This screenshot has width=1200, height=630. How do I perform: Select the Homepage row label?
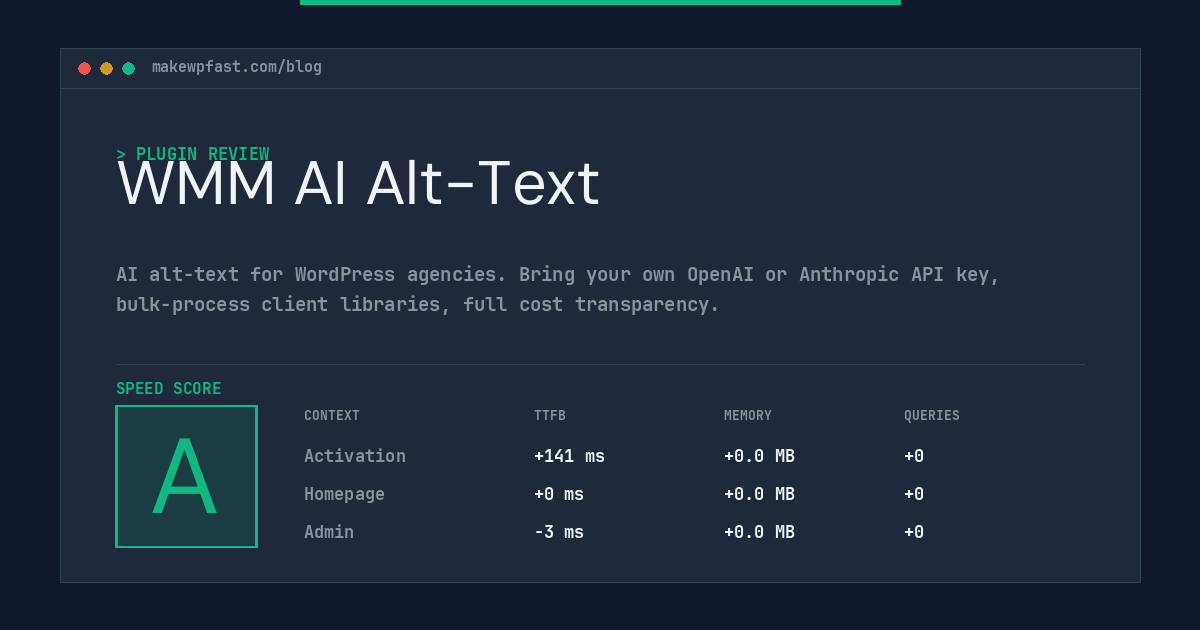(344, 494)
